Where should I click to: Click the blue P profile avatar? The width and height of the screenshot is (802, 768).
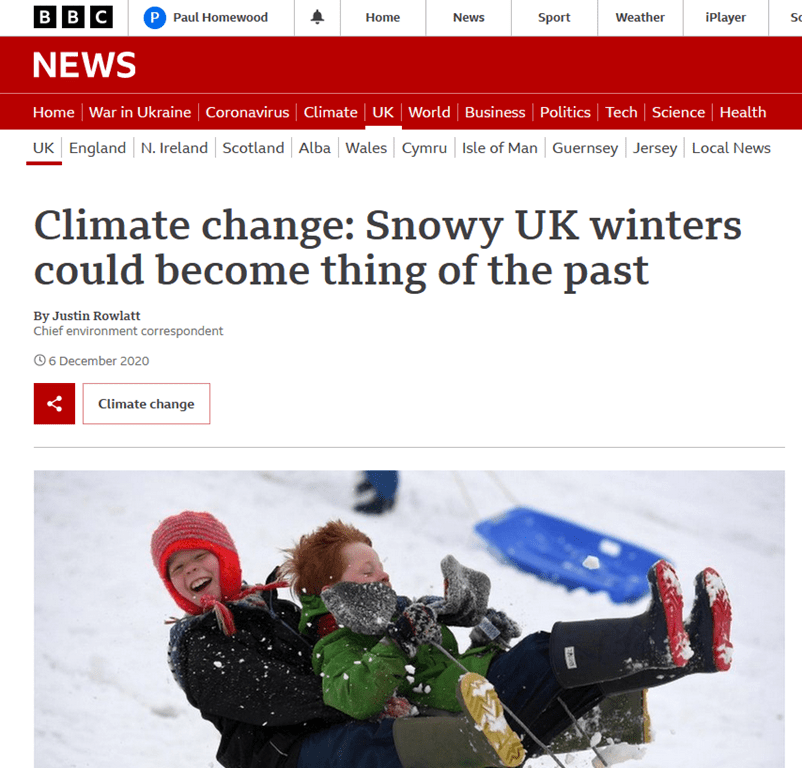click(154, 18)
